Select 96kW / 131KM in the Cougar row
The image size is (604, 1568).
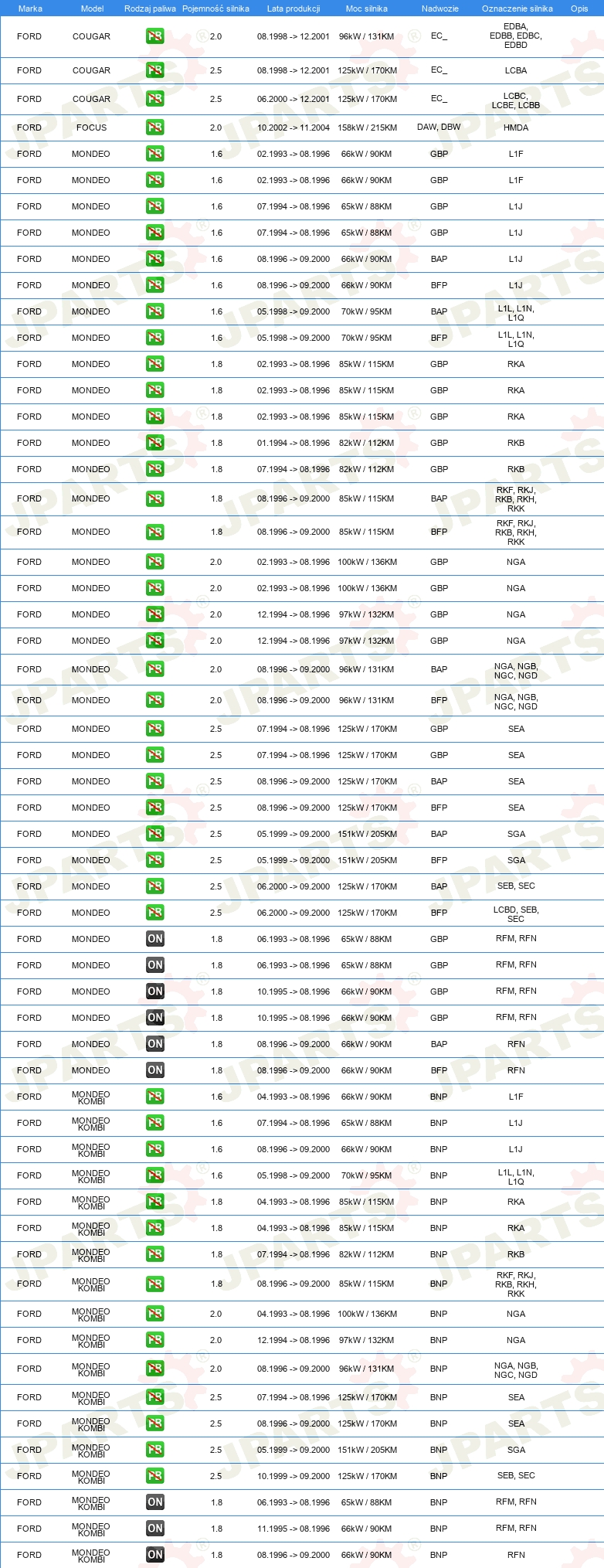click(x=367, y=36)
